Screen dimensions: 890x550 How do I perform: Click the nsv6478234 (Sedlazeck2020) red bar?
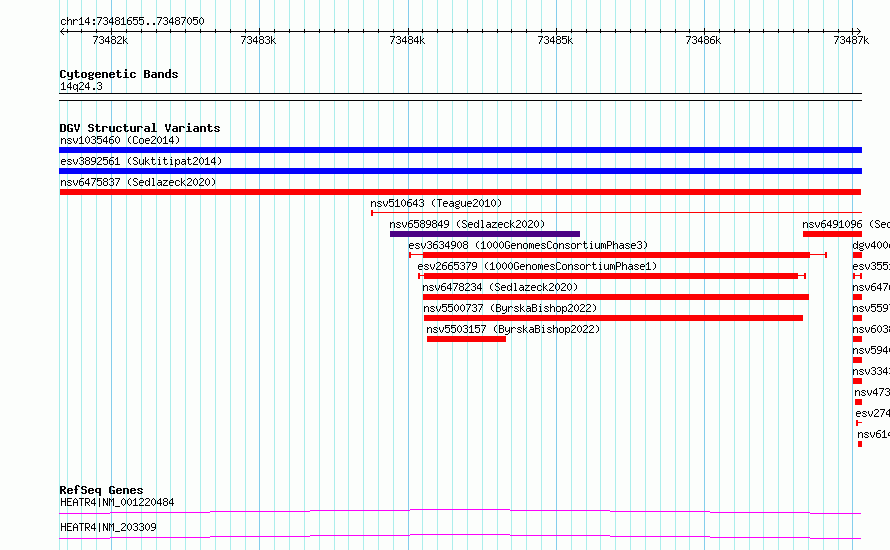[616, 297]
